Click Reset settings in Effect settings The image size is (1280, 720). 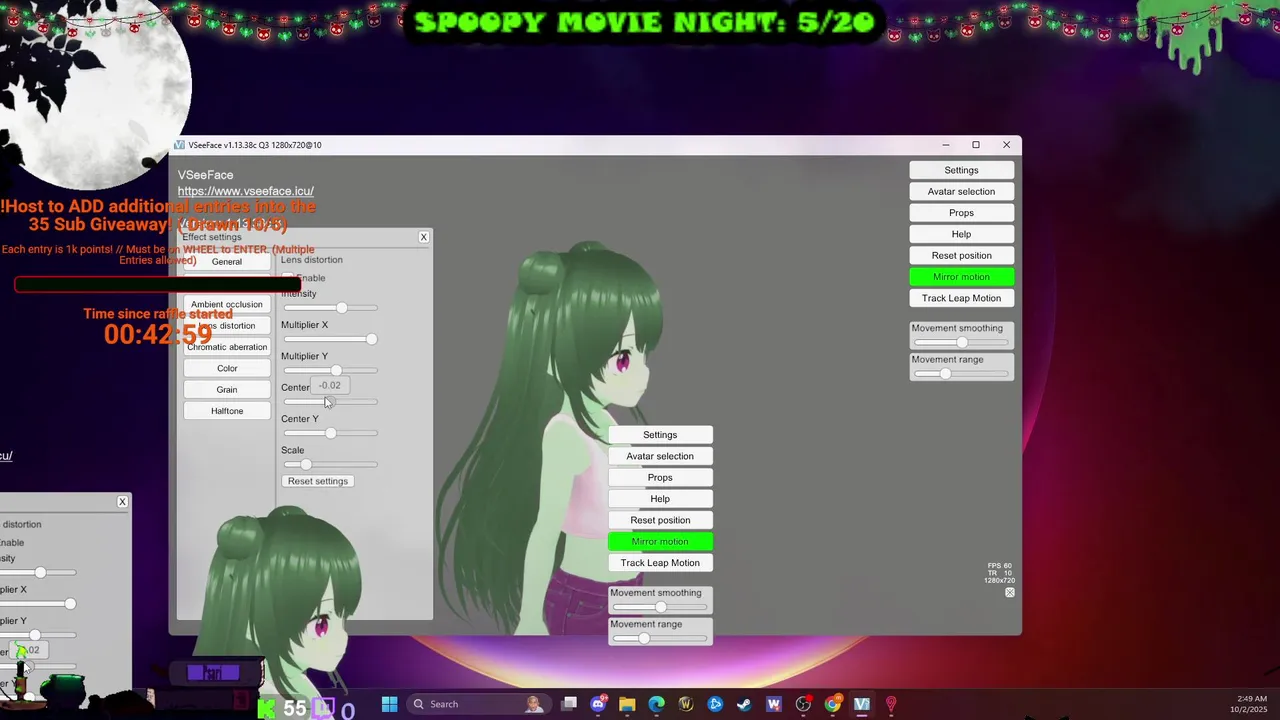pyautogui.click(x=318, y=481)
